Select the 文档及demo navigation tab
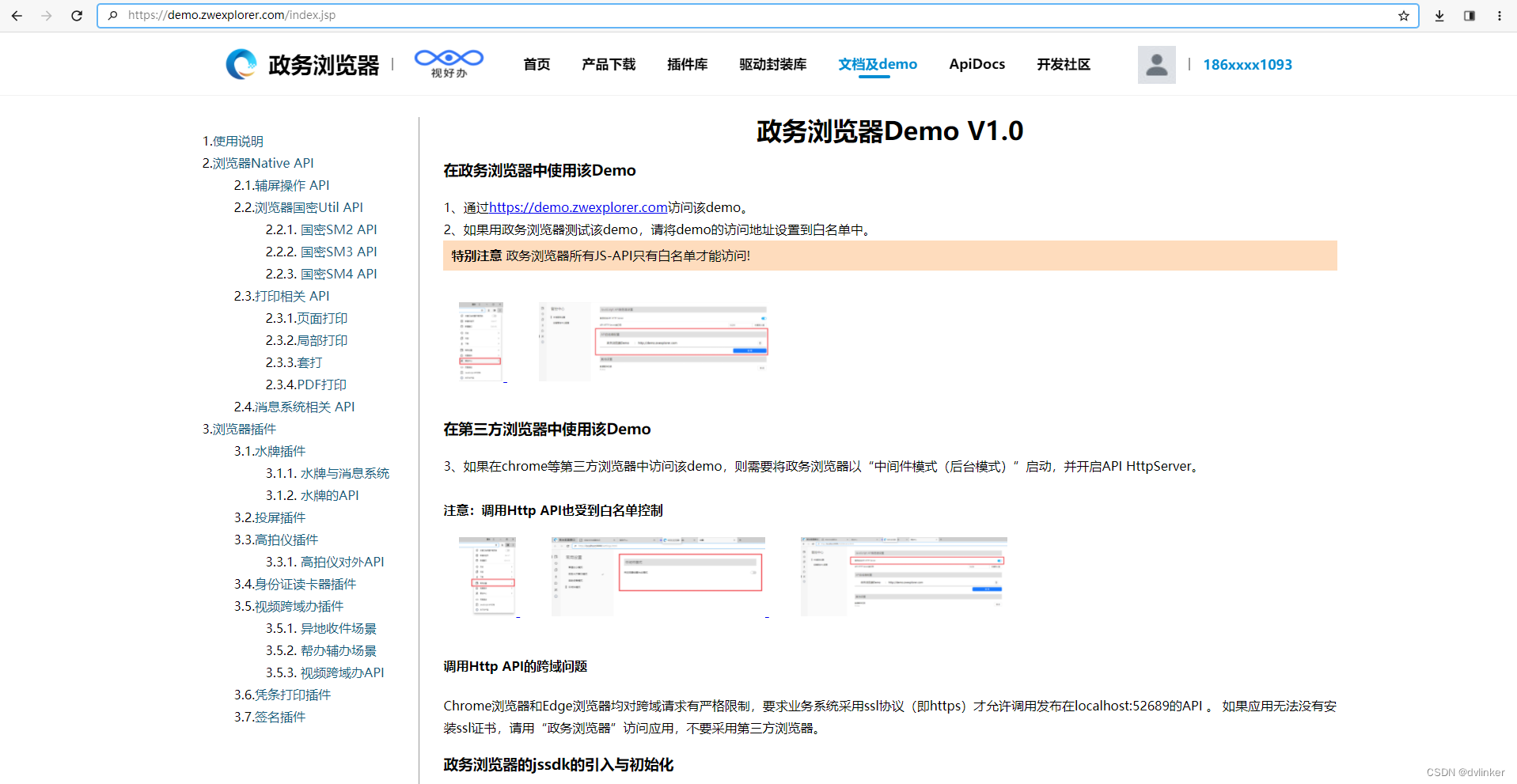The height and width of the screenshot is (784, 1517). (x=878, y=64)
